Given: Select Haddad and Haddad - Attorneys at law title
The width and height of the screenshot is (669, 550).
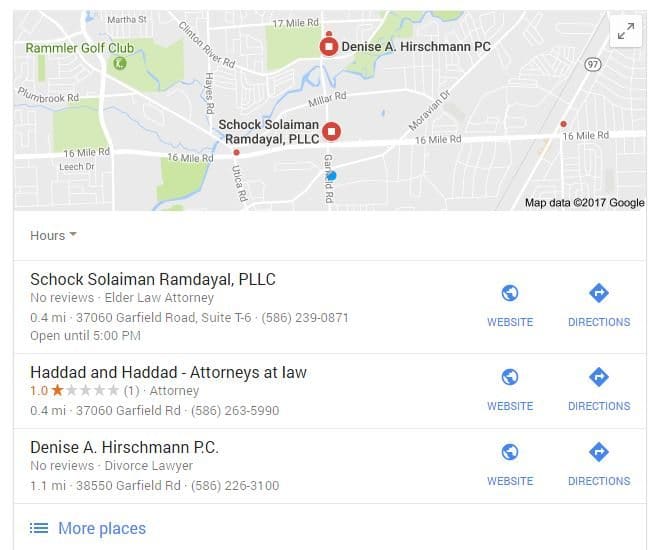Looking at the screenshot, I should (169, 372).
